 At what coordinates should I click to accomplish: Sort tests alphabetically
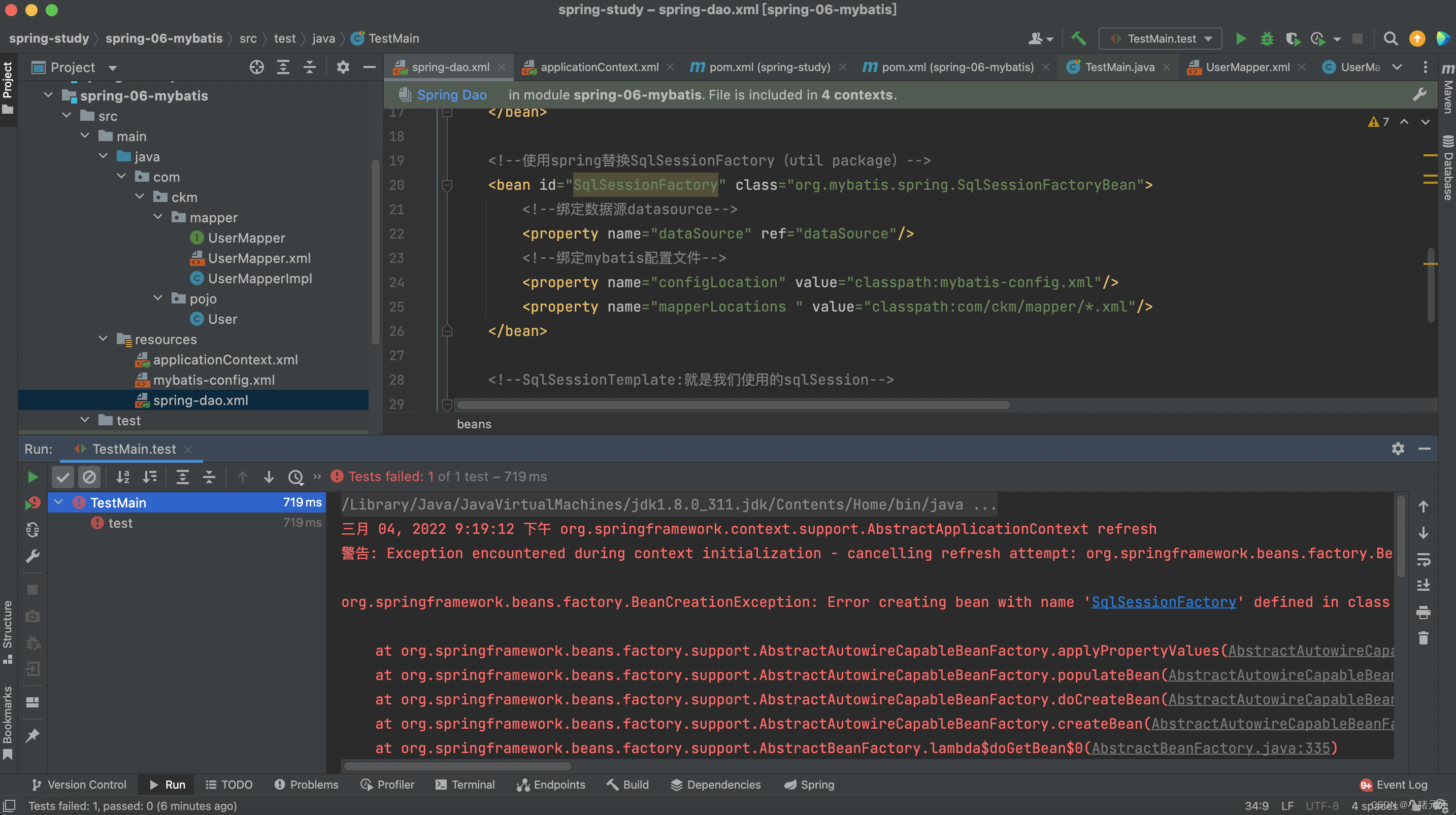[123, 477]
